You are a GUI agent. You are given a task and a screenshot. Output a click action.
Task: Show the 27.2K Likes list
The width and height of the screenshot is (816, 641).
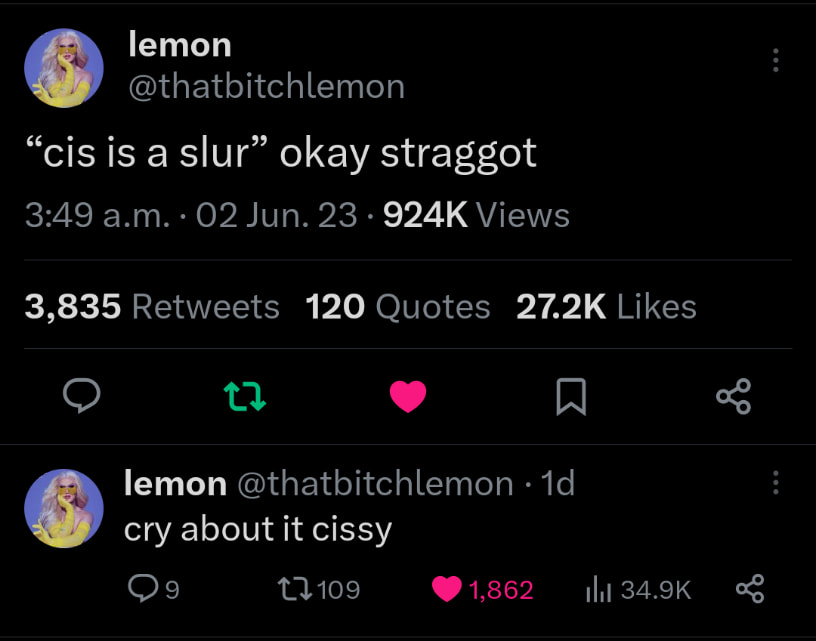point(606,306)
